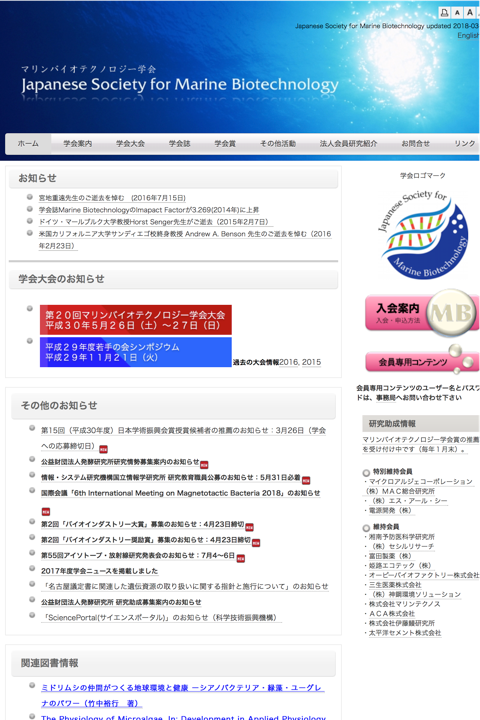Open マイクロアルジェコーポレーション sponsor link
This screenshot has width=480, height=720.
[421, 482]
